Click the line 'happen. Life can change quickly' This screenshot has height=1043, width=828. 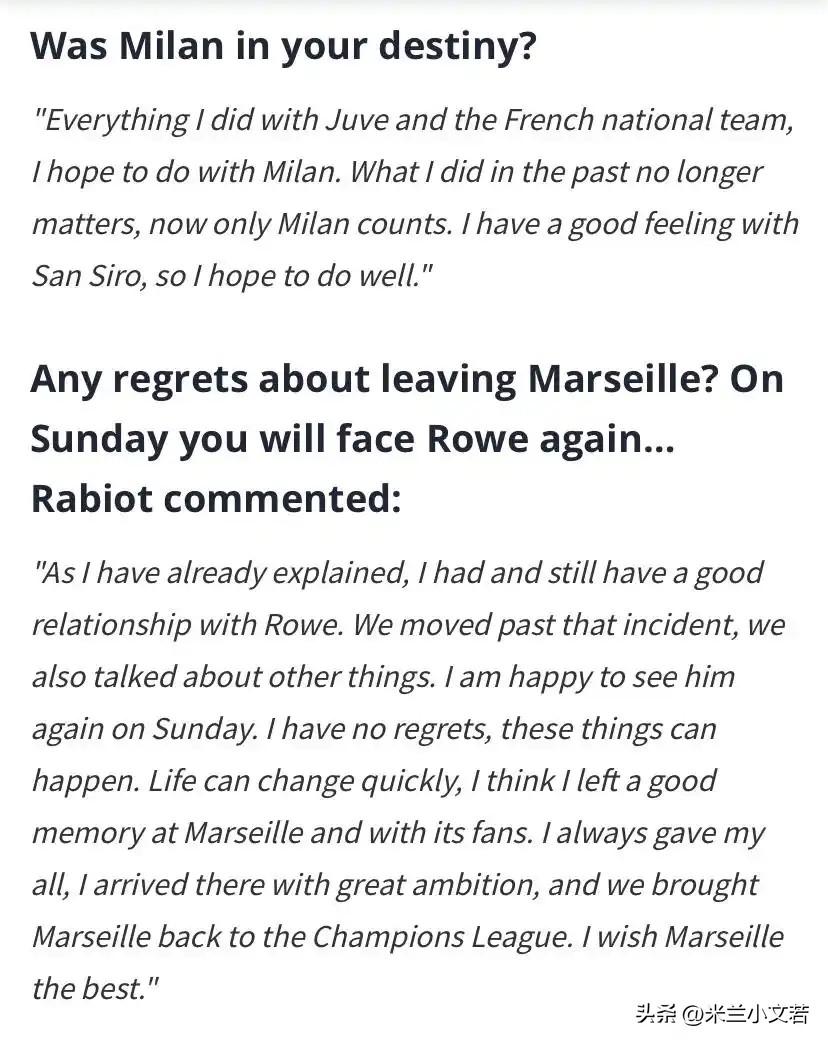(374, 781)
